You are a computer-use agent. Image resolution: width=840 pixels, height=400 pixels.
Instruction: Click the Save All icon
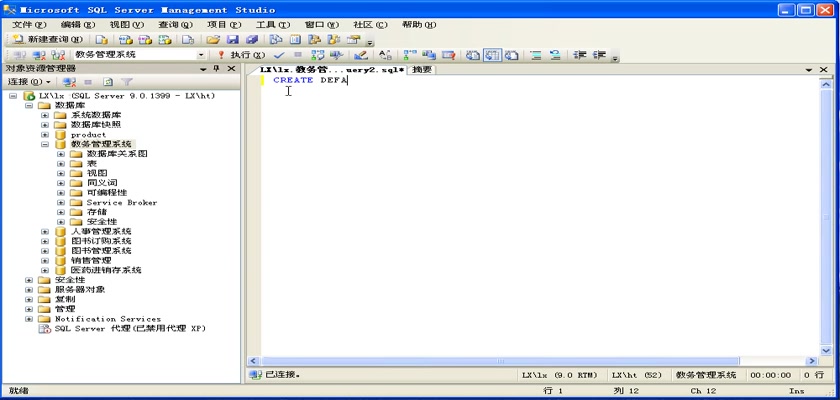252,40
